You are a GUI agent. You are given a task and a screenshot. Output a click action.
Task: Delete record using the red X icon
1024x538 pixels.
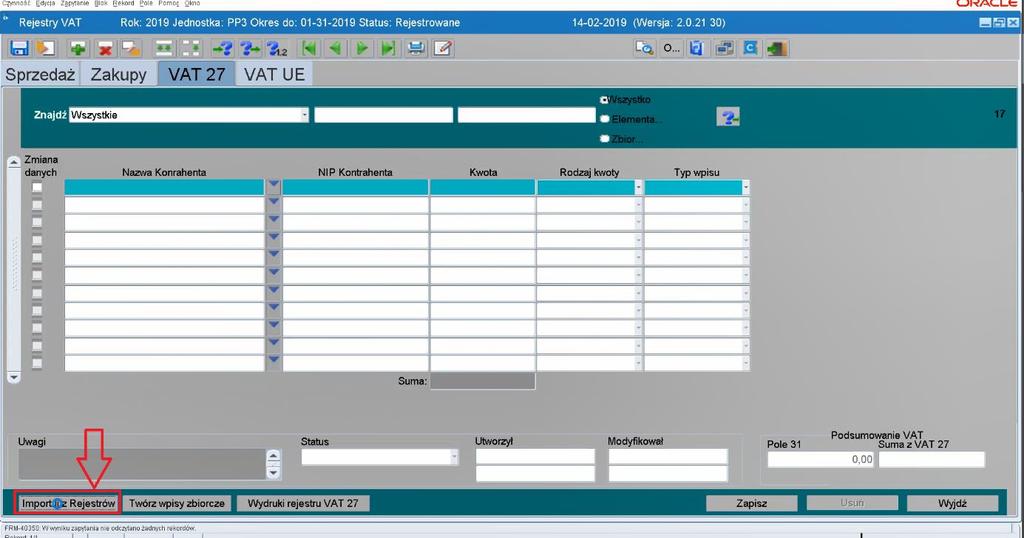pyautogui.click(x=104, y=48)
